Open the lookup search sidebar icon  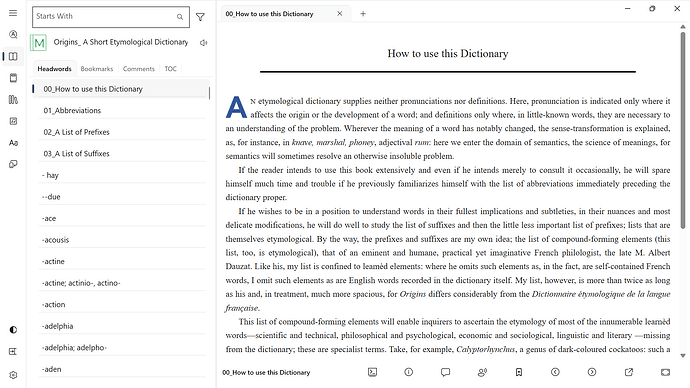(x=13, y=34)
